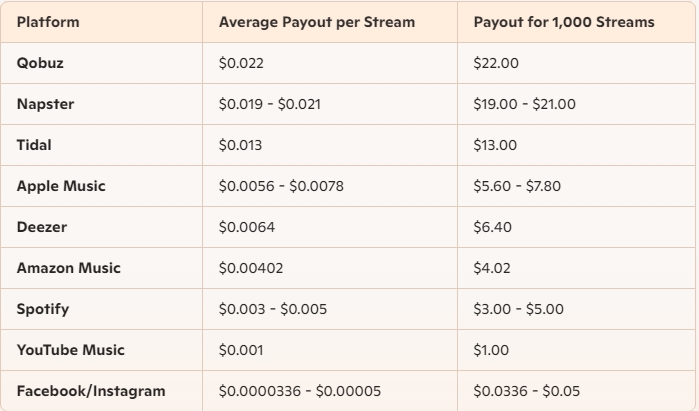Image resolution: width=699 pixels, height=411 pixels.
Task: Click the $0.0064 Deezer payout cell
Action: (246, 227)
